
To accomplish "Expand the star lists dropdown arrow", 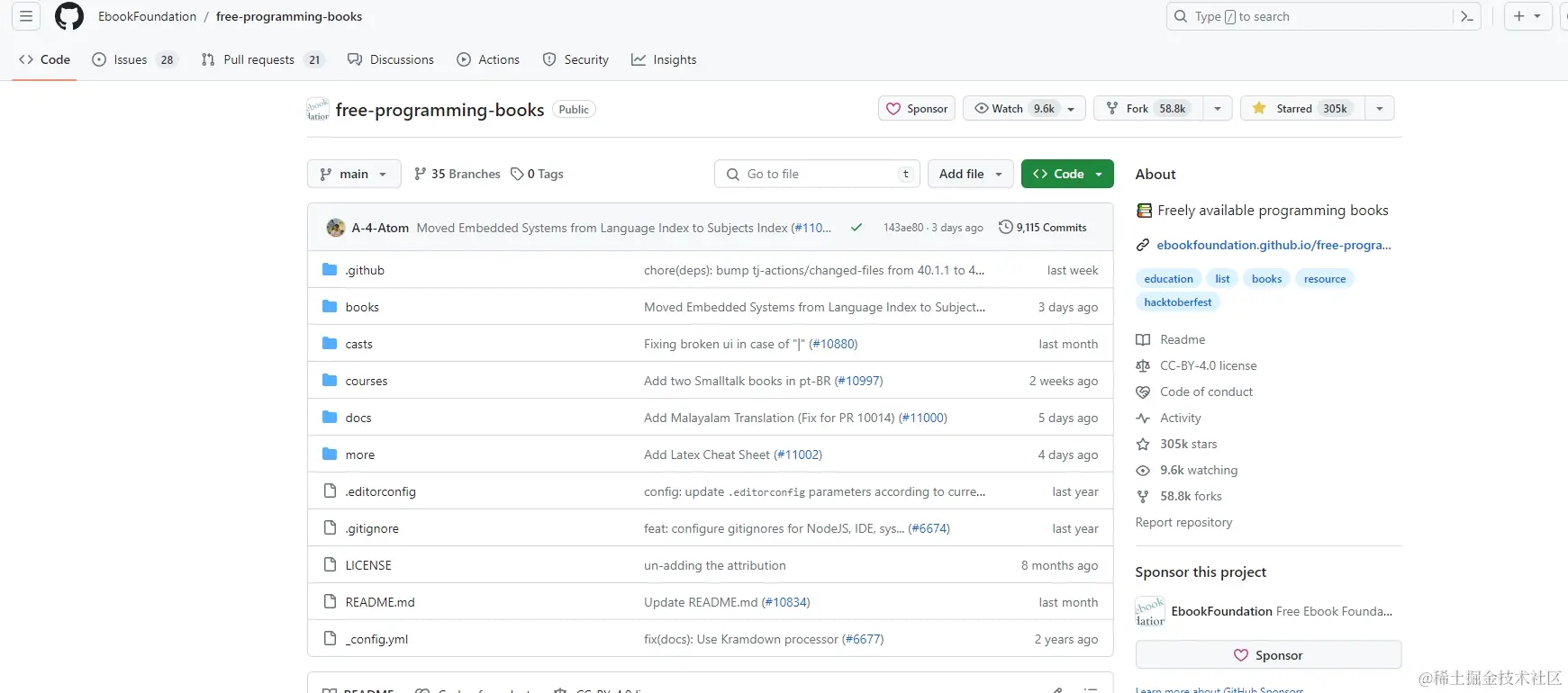I will [1380, 108].
